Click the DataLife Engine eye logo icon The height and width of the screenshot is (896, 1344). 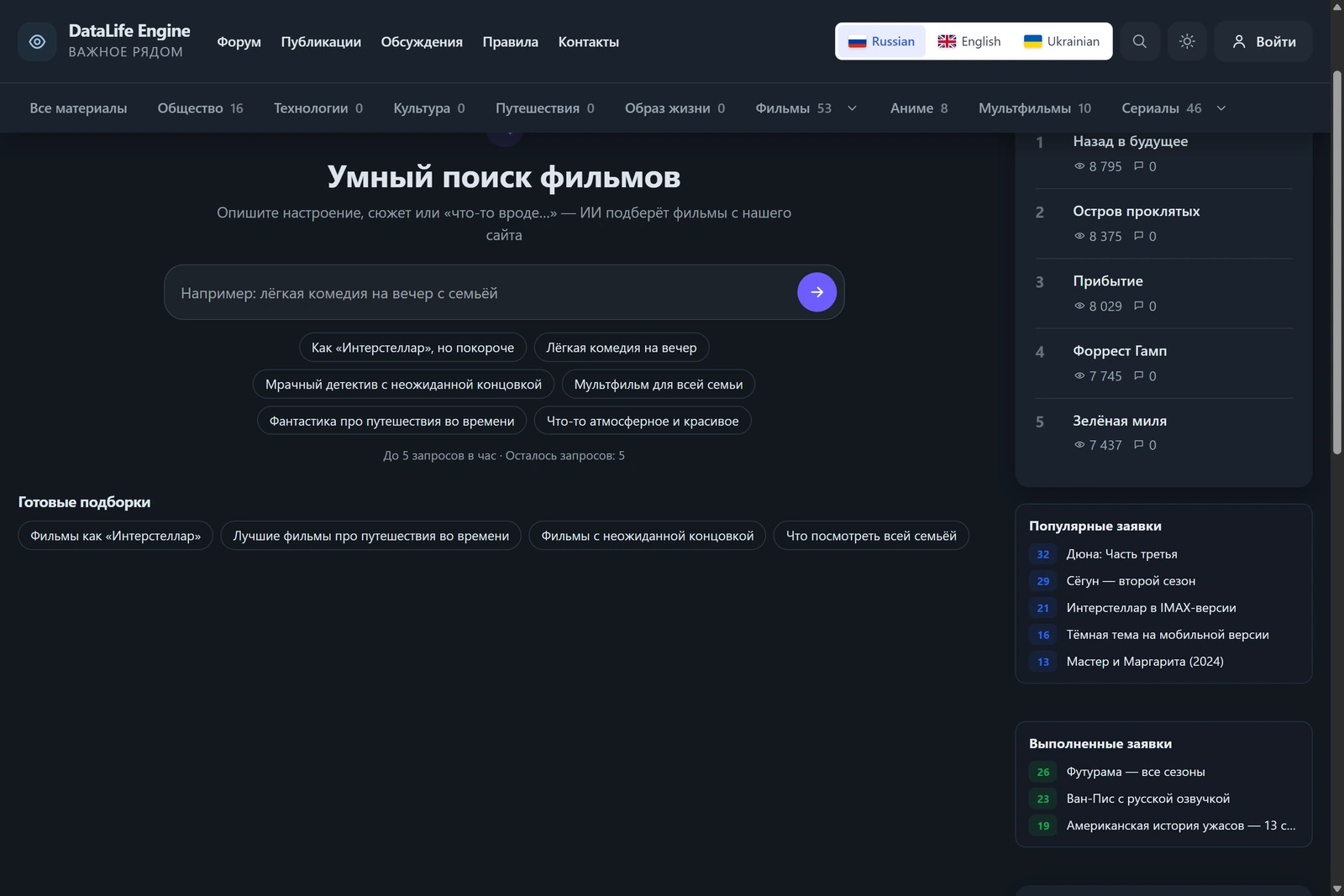37,41
